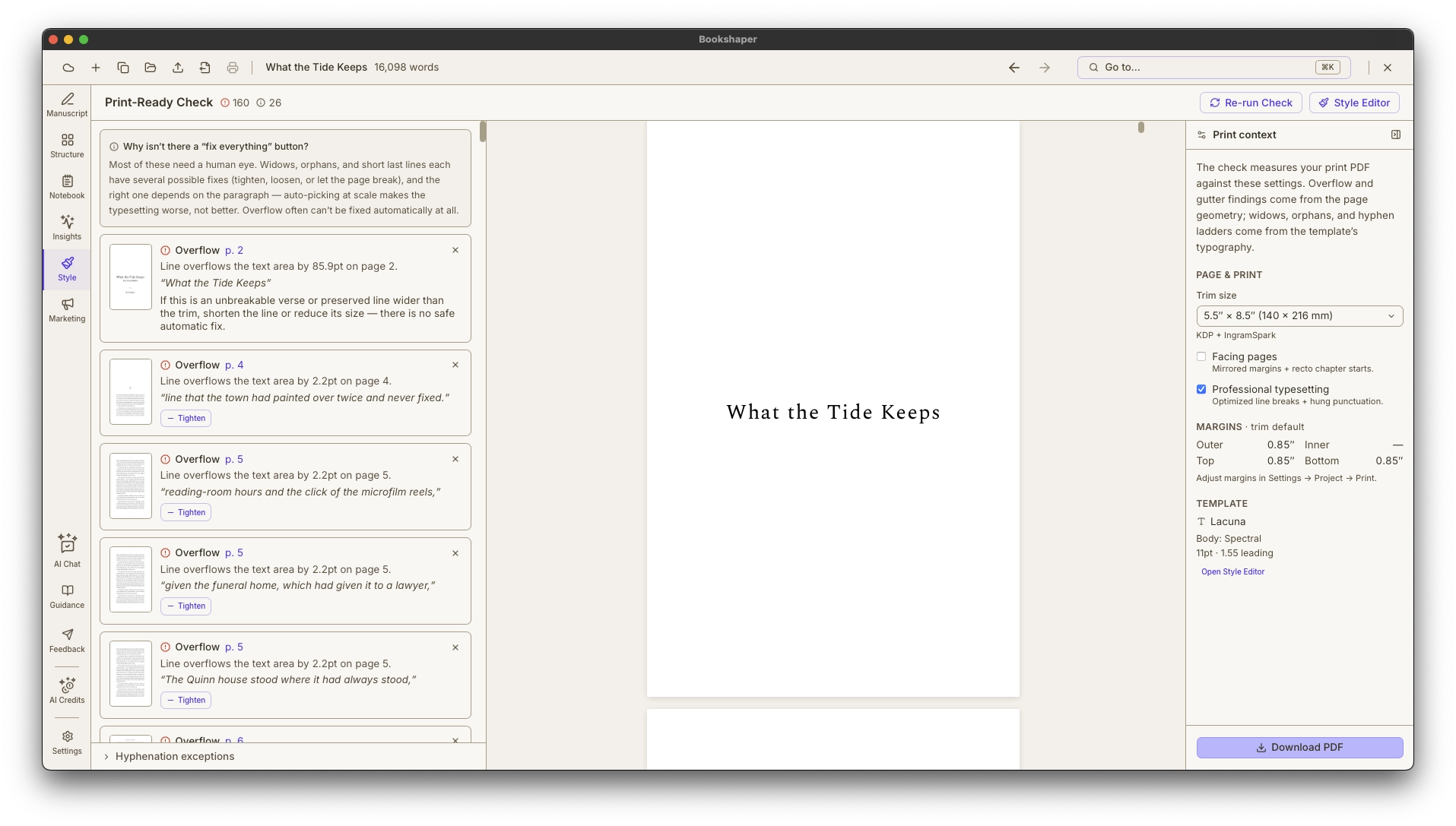This screenshot has width=1456, height=826.
Task: Click the cloud sync icon in toolbar
Action: (x=68, y=68)
